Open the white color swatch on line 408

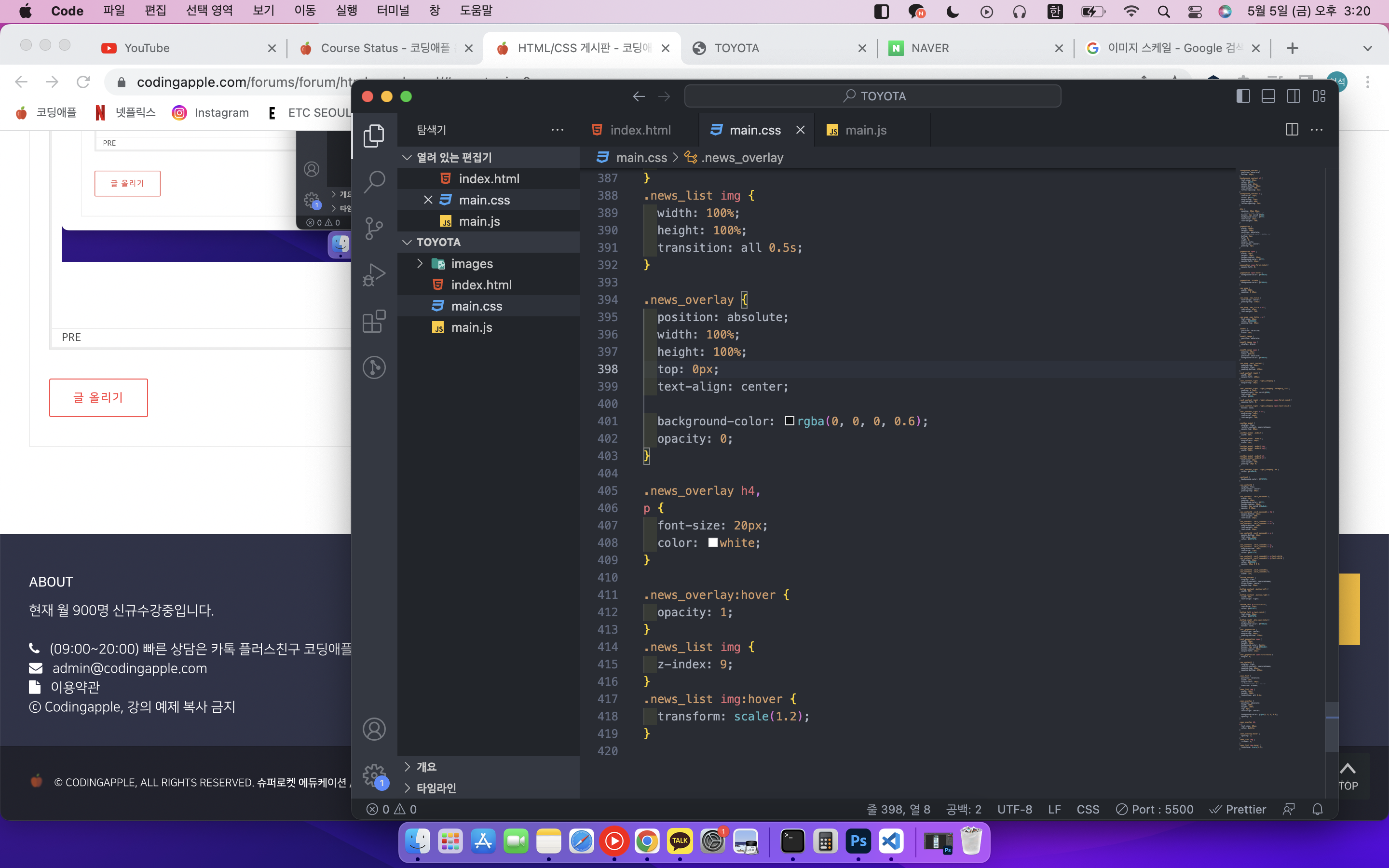point(713,542)
